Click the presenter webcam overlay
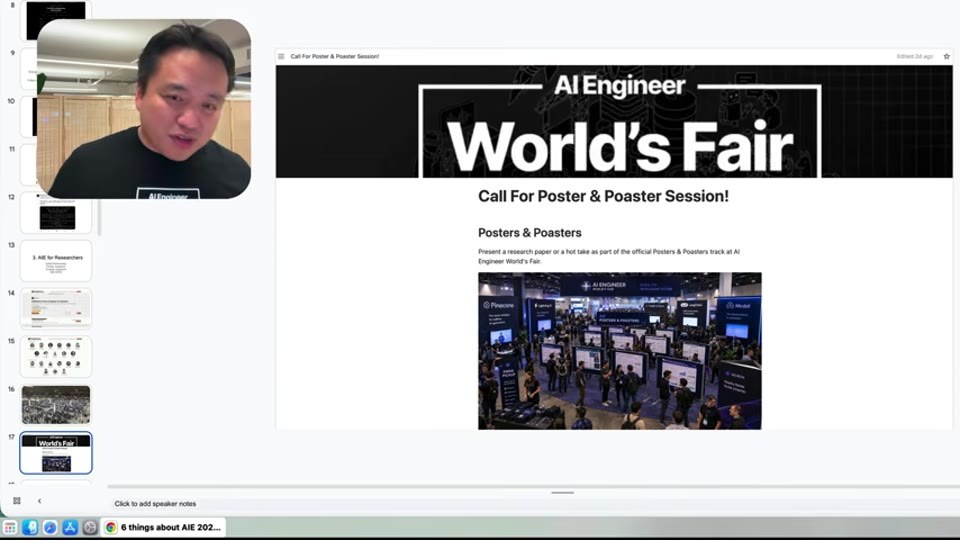The image size is (960, 540). point(144,109)
